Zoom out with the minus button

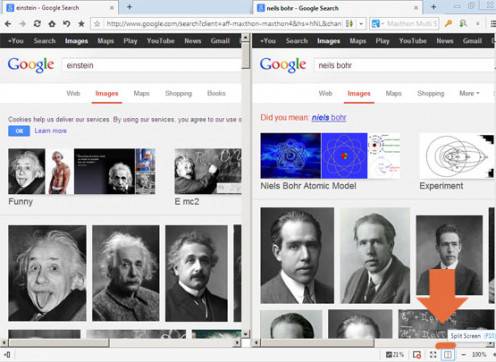coord(464,354)
